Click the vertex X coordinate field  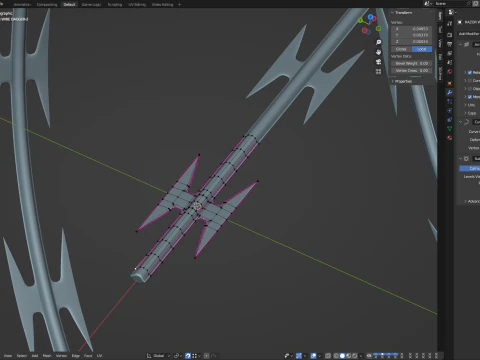tap(412, 29)
